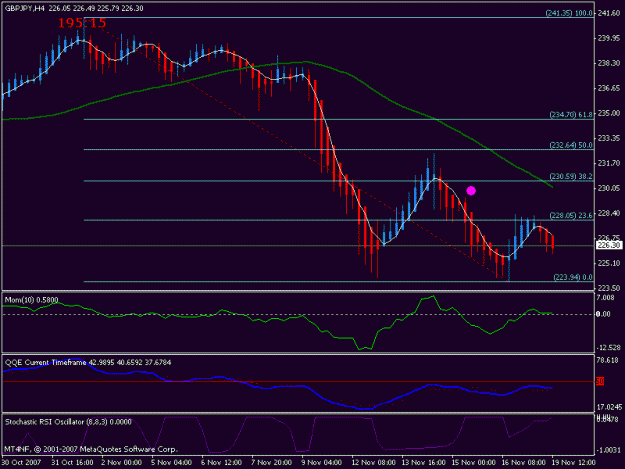Click the 241.60 price scale value
Image resolution: width=625 pixels, height=469 pixels.
point(609,13)
